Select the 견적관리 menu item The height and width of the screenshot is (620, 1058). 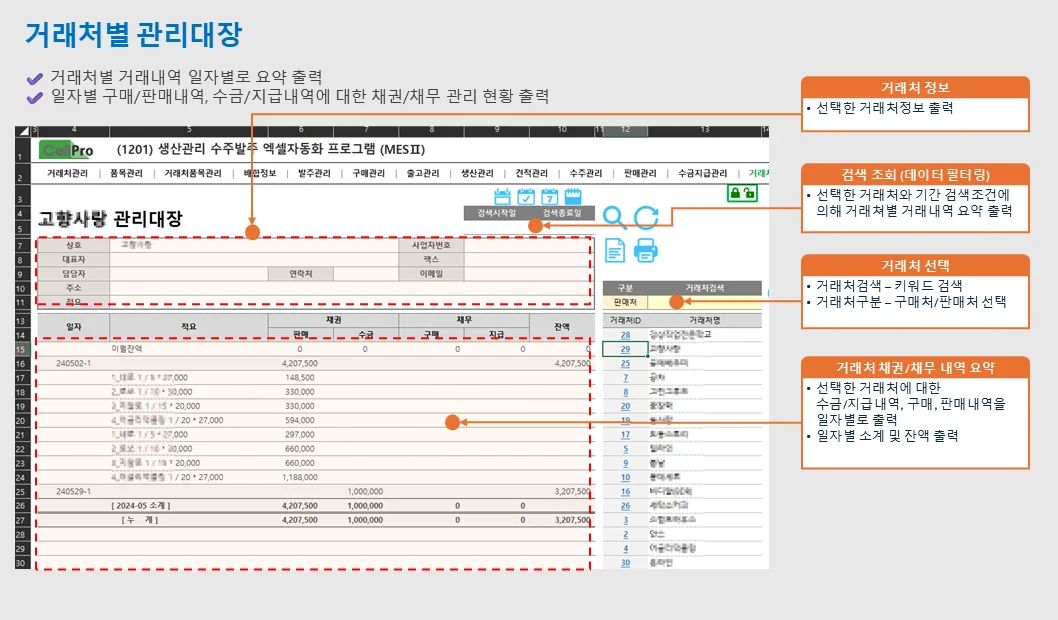point(532,173)
